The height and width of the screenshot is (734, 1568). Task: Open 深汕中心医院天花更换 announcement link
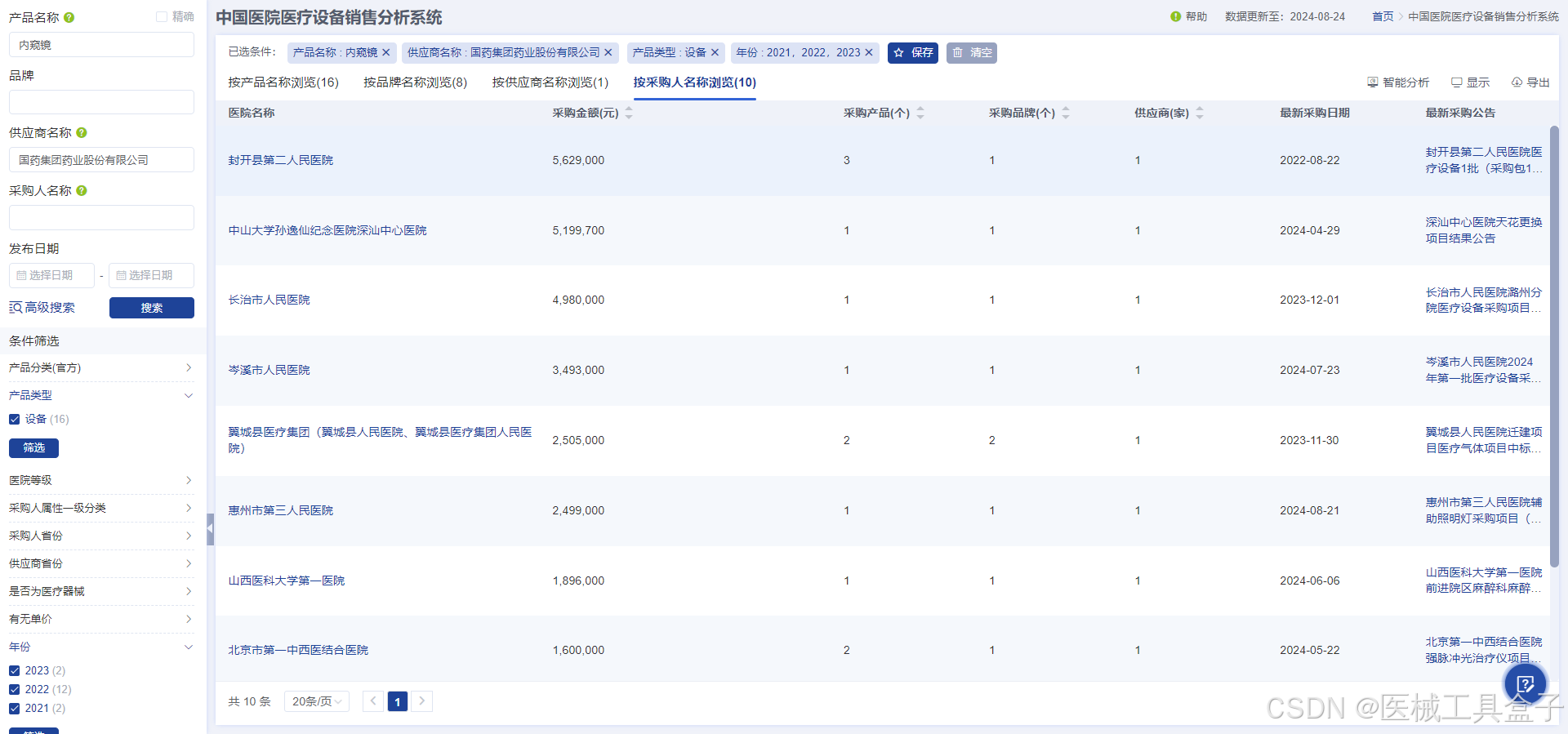(x=1484, y=230)
